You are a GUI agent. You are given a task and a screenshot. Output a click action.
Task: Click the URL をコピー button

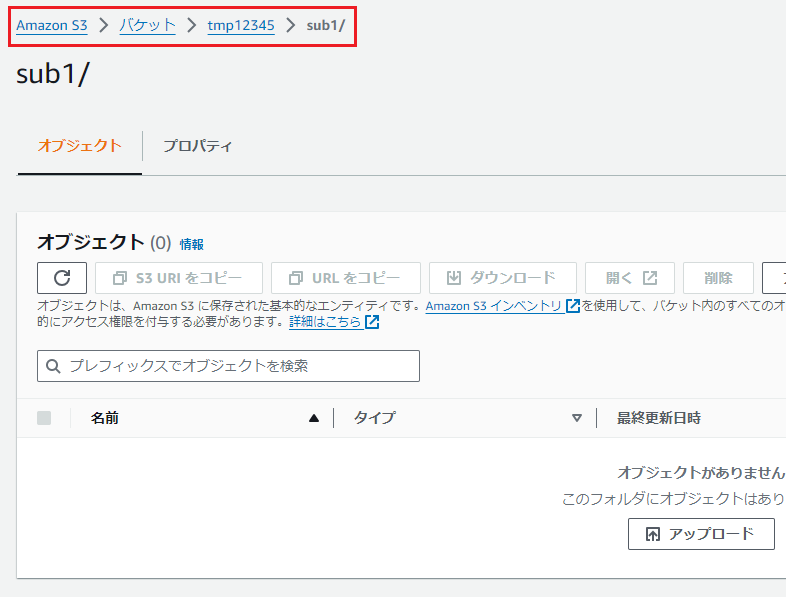pyautogui.click(x=346, y=278)
